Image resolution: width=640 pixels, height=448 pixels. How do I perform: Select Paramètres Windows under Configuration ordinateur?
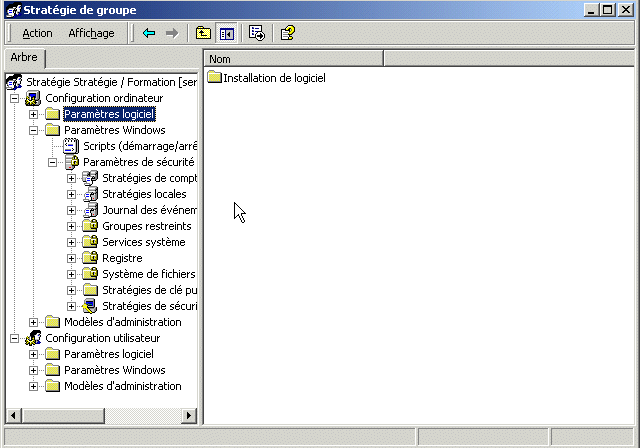pos(115,130)
